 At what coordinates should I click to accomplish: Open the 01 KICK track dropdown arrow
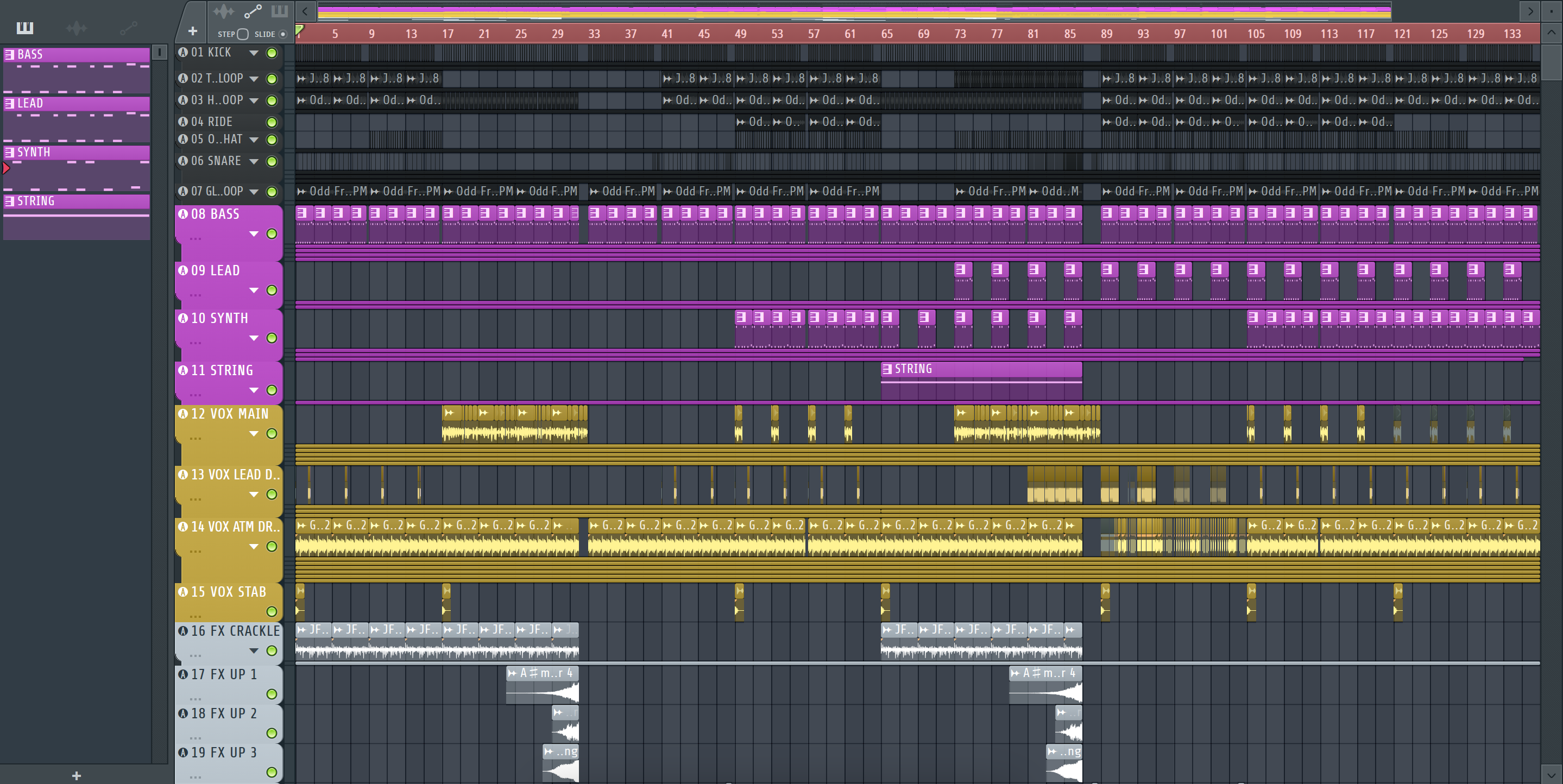(254, 53)
